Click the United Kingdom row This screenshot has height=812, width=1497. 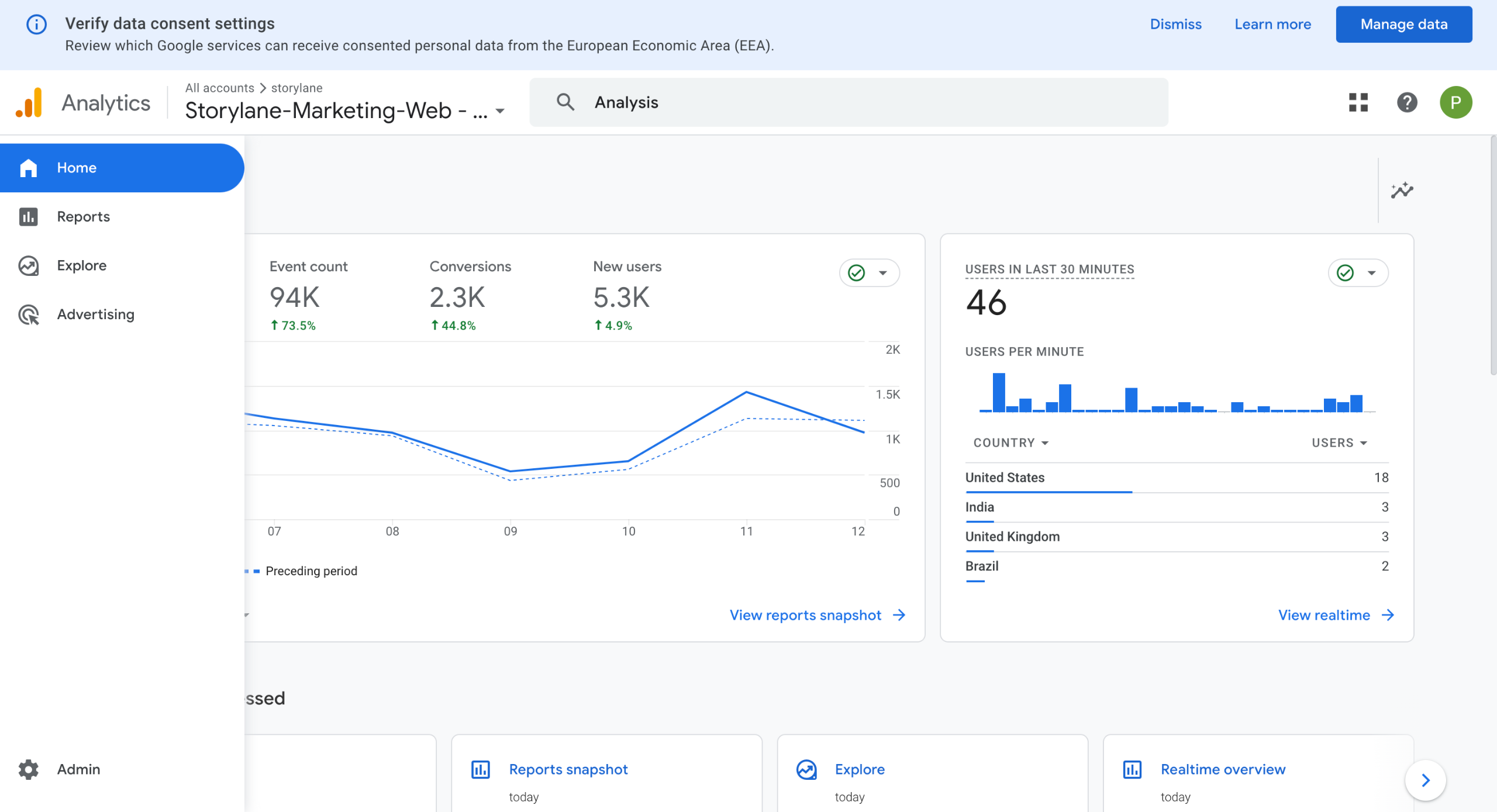(1177, 537)
